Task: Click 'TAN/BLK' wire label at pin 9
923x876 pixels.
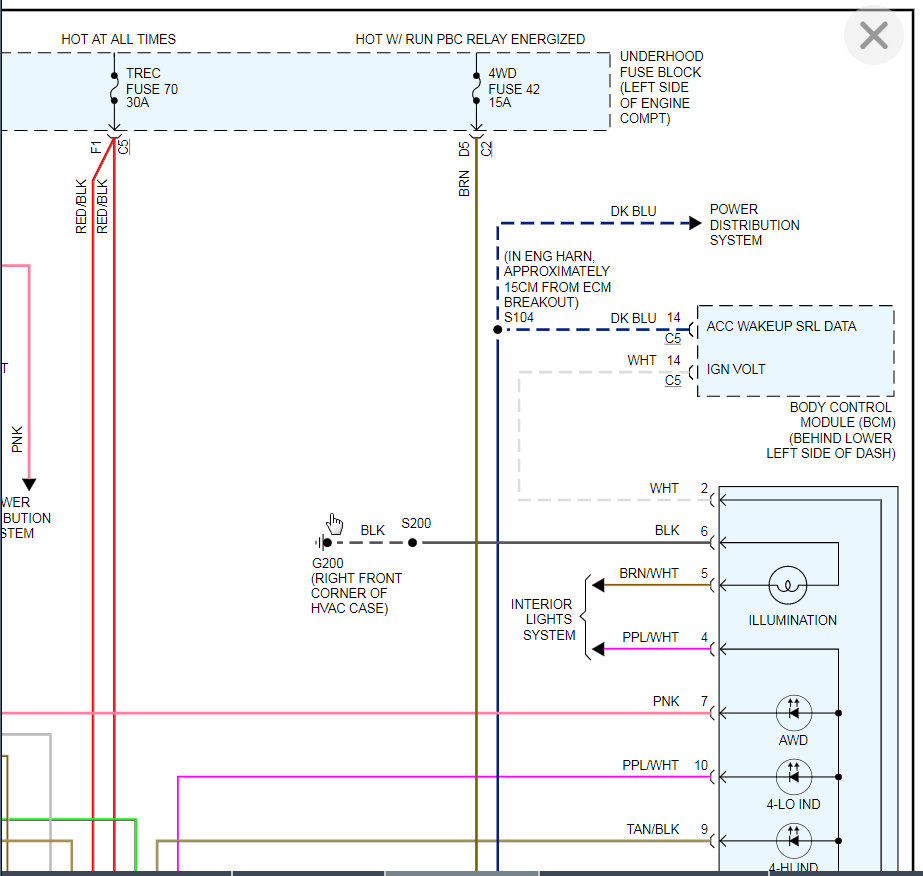Action: click(x=652, y=829)
